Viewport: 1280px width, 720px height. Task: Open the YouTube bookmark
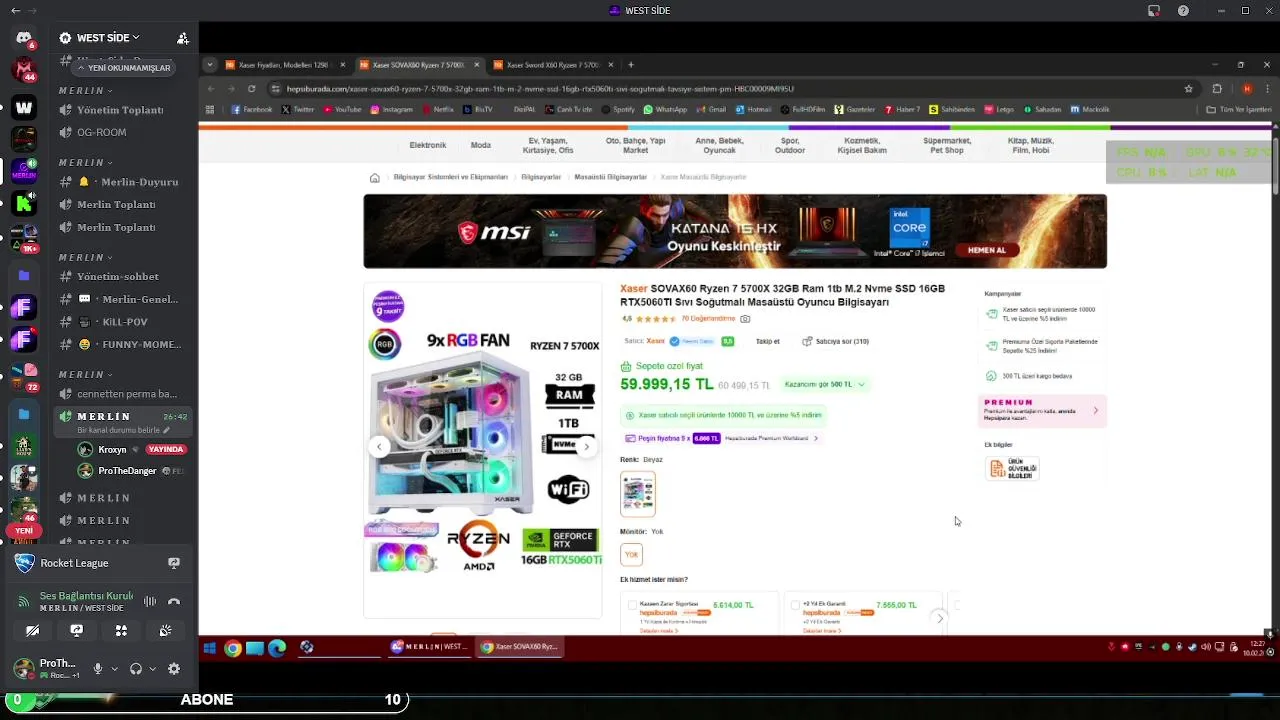click(342, 109)
